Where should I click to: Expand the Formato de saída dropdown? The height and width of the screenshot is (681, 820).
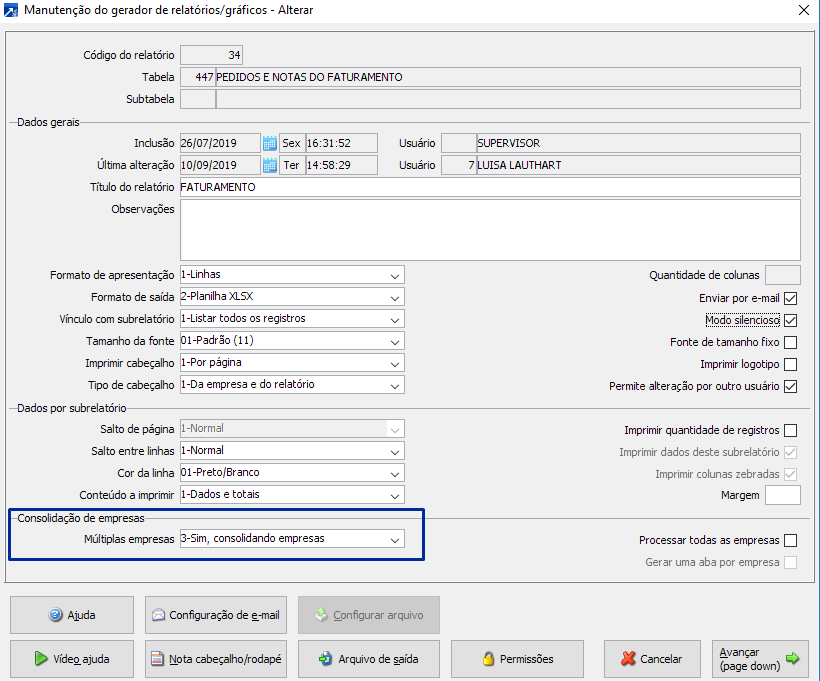pos(394,297)
